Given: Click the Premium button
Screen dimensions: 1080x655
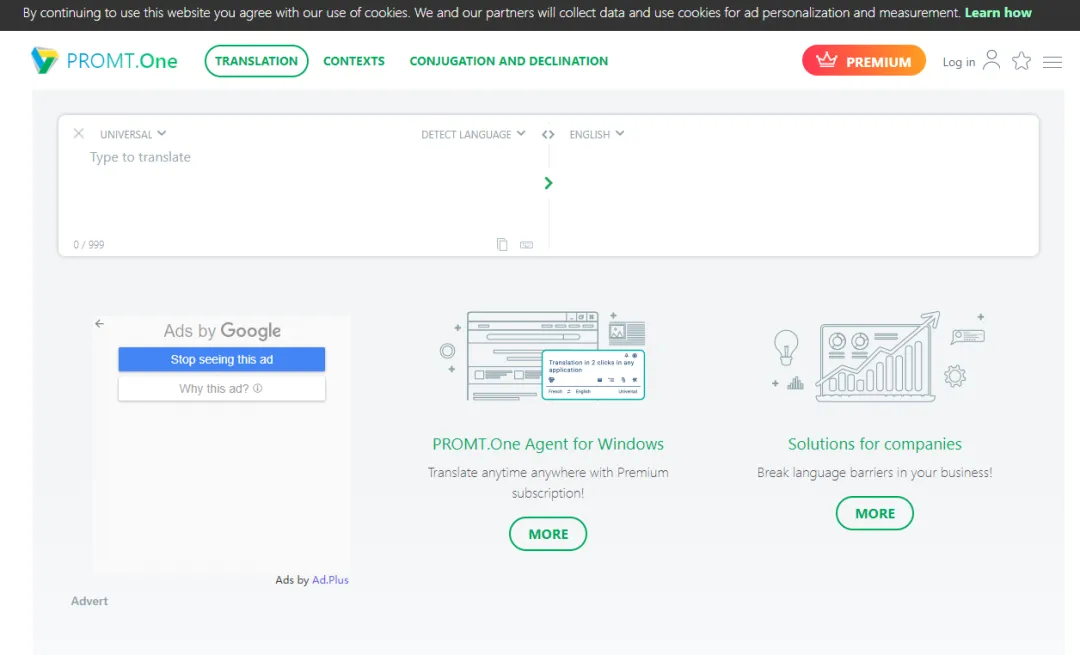Looking at the screenshot, I should (x=864, y=61).
